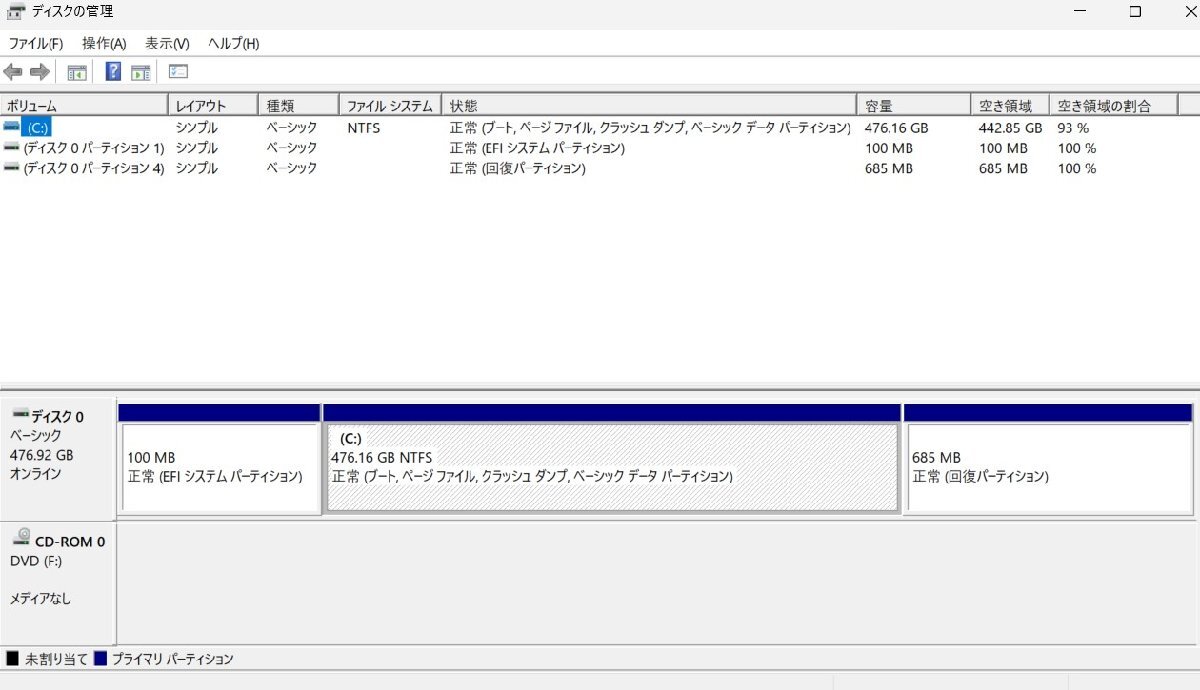
Task: Click the 685 MB capacity cell in list
Action: tap(889, 168)
